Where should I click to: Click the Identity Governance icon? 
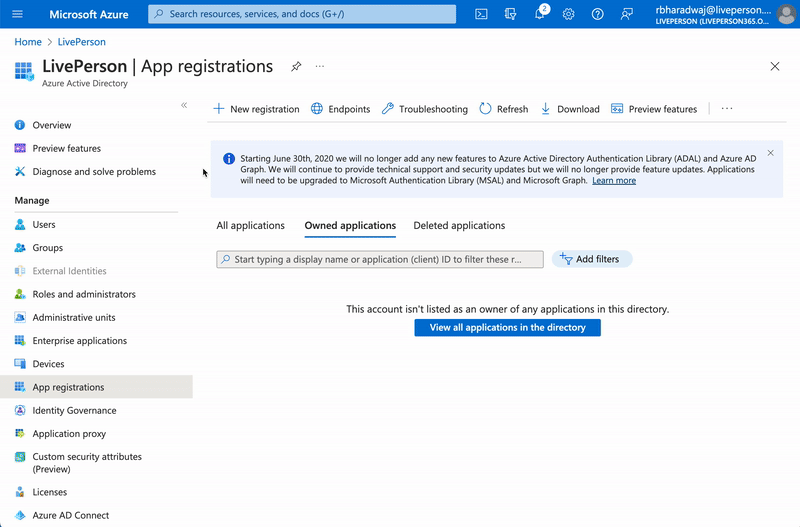[x=20, y=410]
